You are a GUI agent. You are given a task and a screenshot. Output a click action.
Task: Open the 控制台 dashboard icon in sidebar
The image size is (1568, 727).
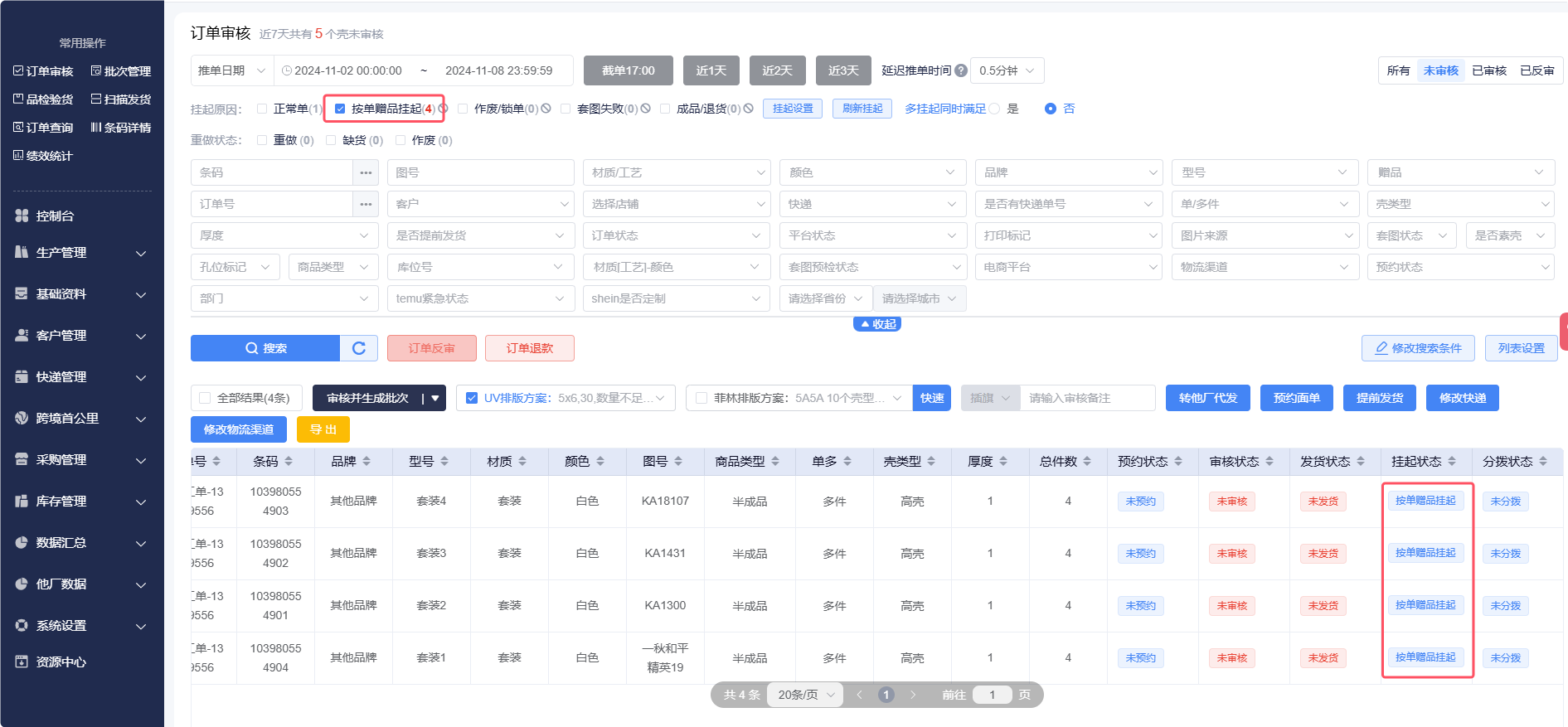point(22,216)
